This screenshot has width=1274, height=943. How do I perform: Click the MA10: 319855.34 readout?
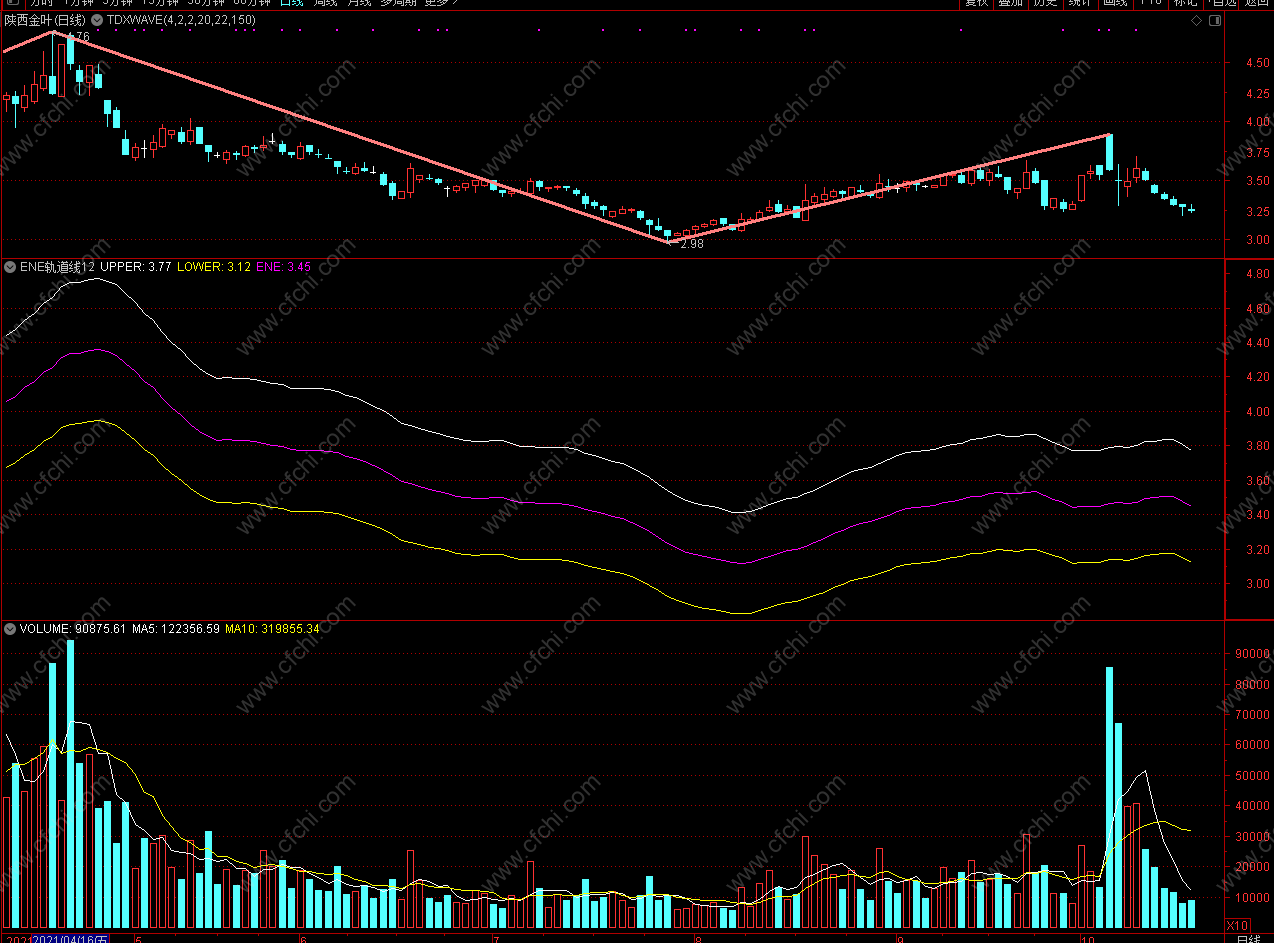click(x=272, y=629)
